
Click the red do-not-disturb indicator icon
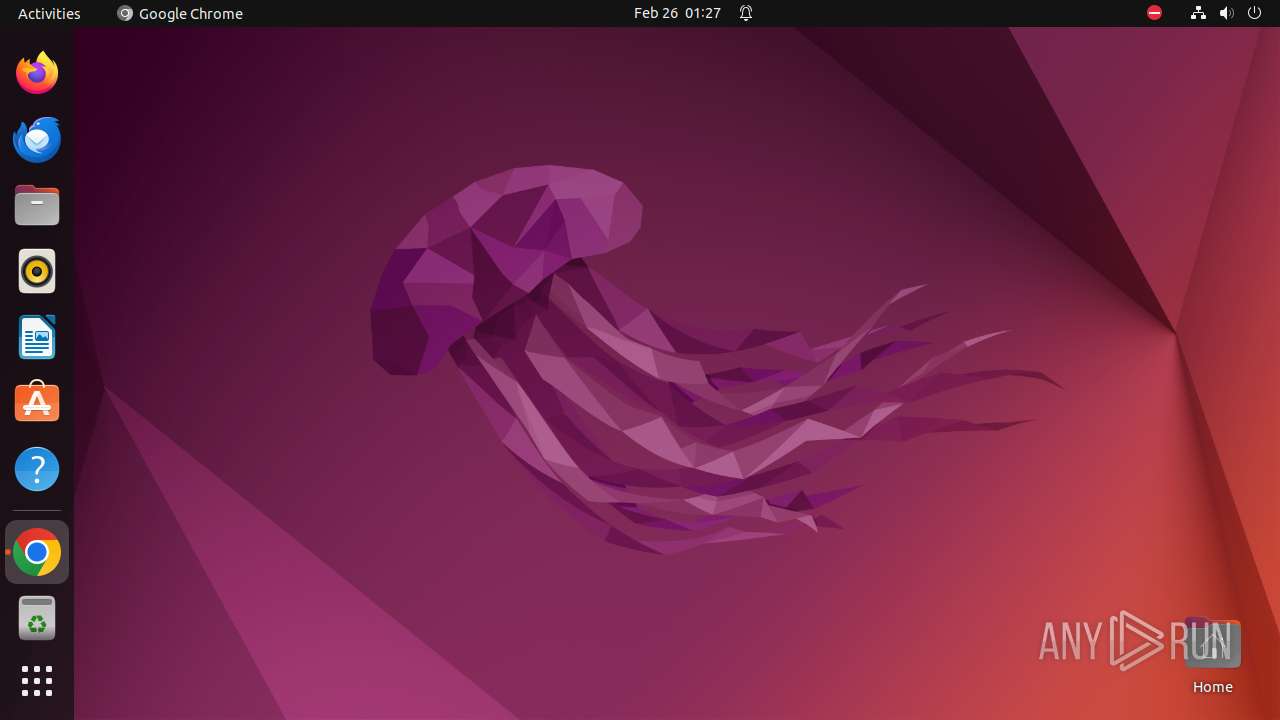coord(1154,13)
